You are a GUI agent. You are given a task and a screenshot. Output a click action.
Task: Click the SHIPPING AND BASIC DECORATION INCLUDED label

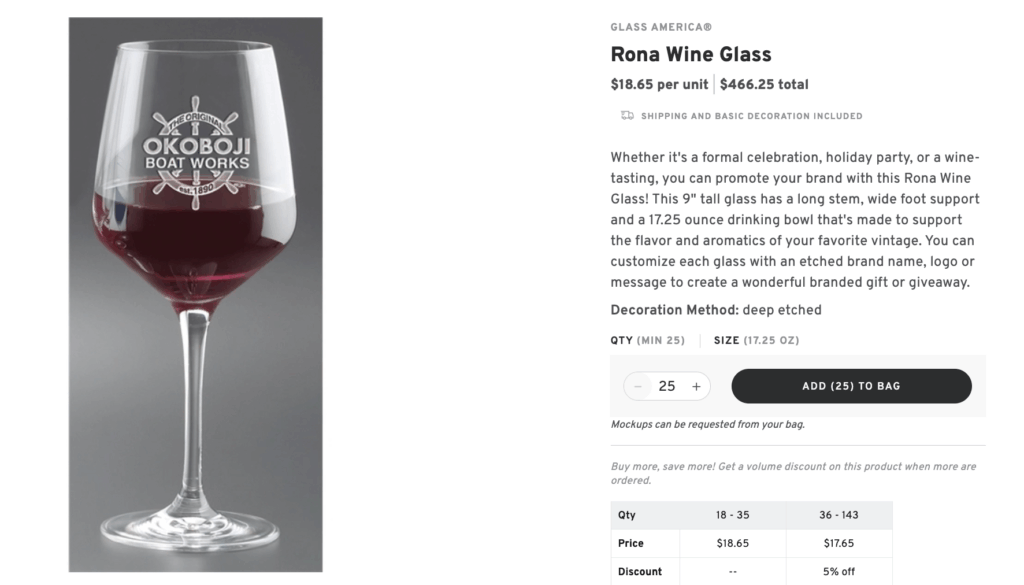(x=753, y=116)
